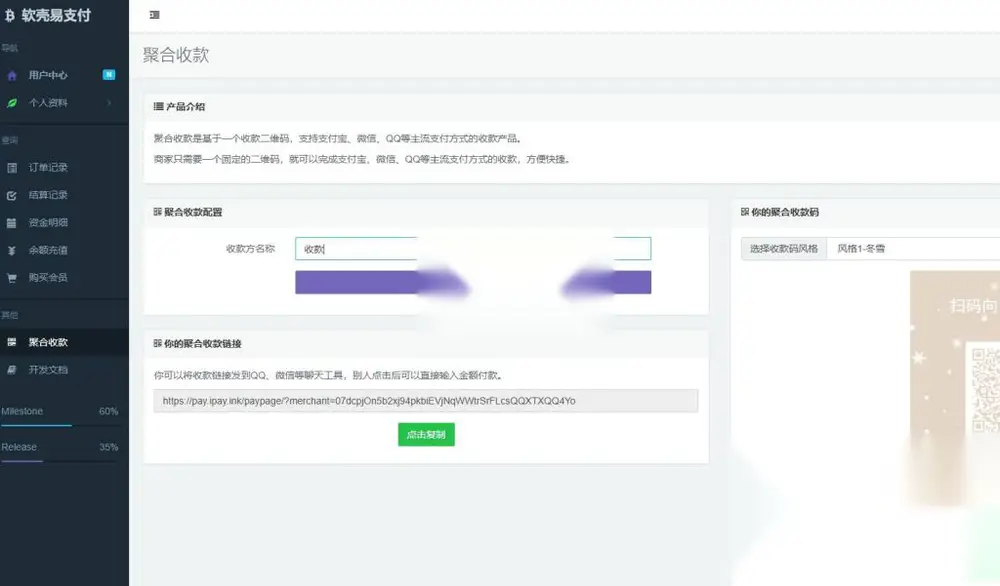The height and width of the screenshot is (586, 1000).
Task: Click the 个人资料 leaf icon
Action: pyautogui.click(x=11, y=103)
